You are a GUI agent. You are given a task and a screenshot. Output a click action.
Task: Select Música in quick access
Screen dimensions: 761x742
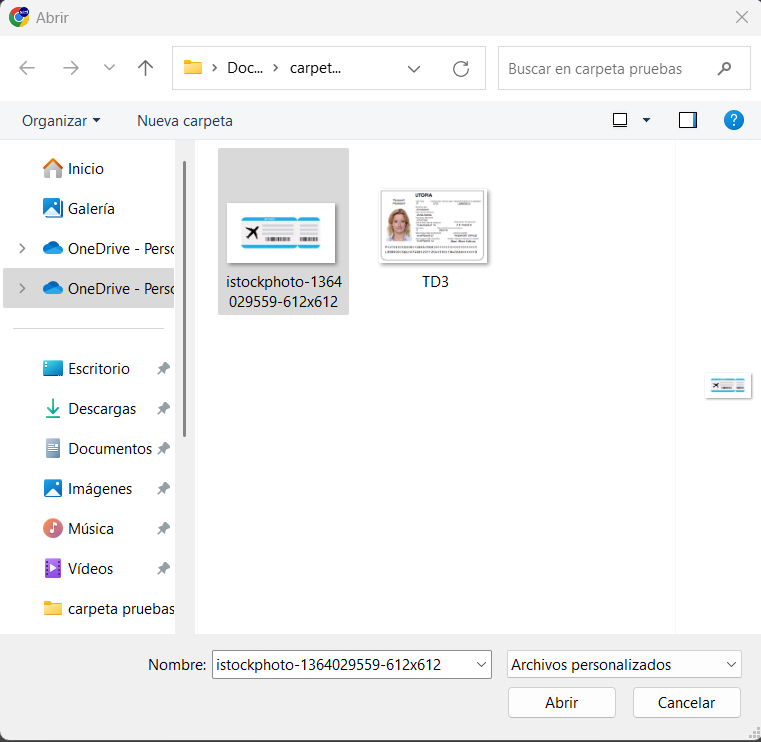(90, 529)
